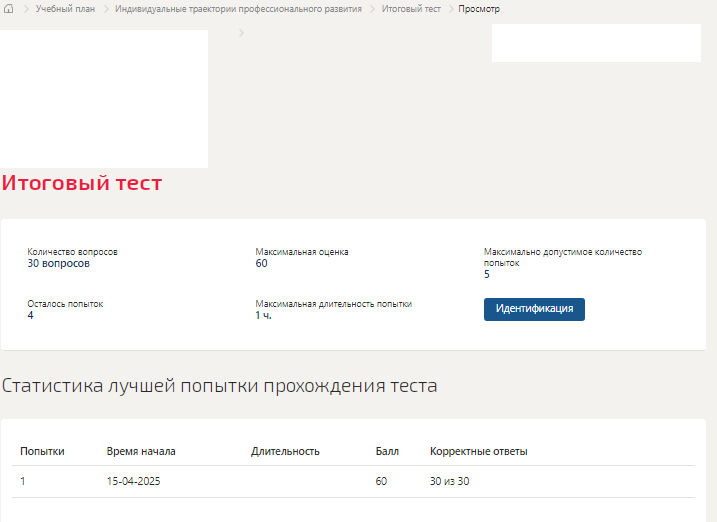Click the Осталось попыток label
717x522 pixels.
click(x=65, y=304)
